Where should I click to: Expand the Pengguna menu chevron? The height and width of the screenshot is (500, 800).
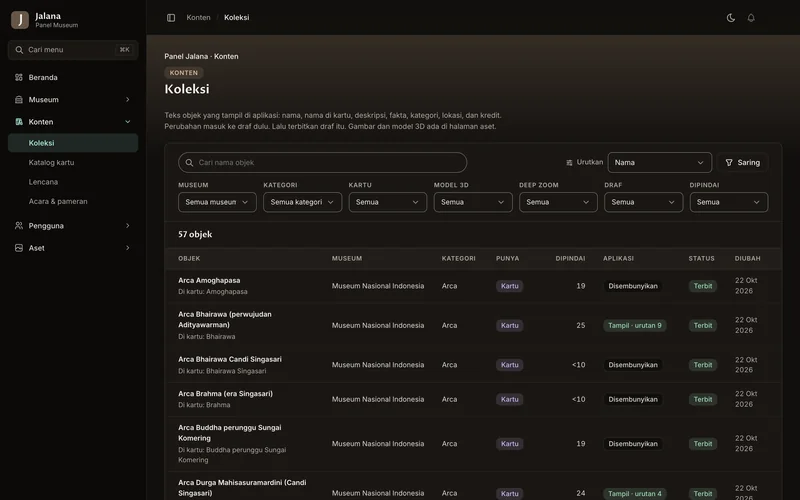coord(128,226)
